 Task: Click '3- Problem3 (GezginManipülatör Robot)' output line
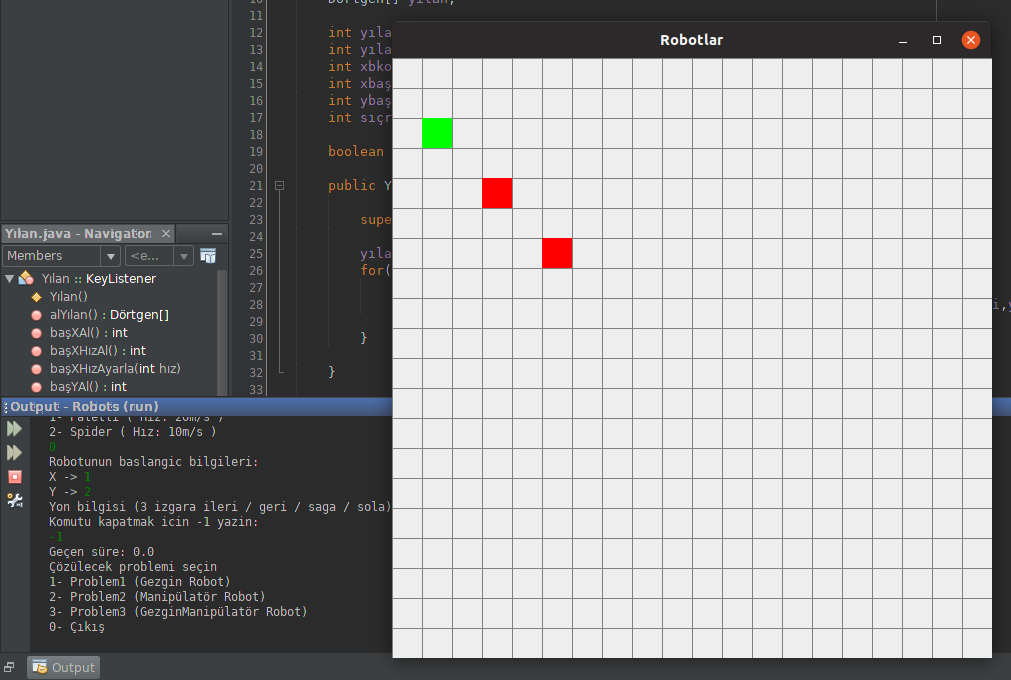[178, 612]
